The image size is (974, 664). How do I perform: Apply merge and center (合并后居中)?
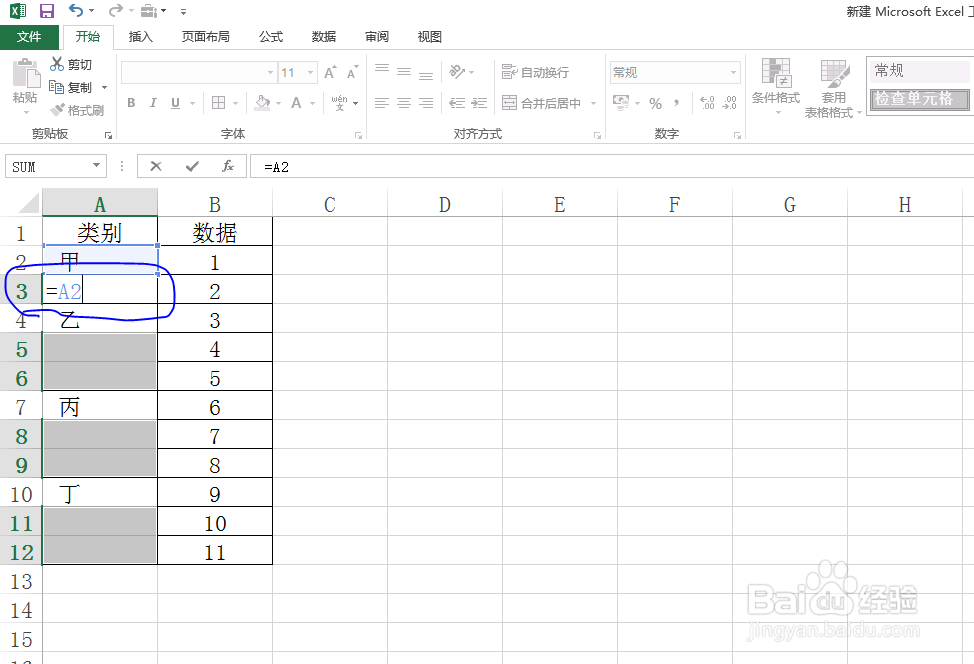543,103
